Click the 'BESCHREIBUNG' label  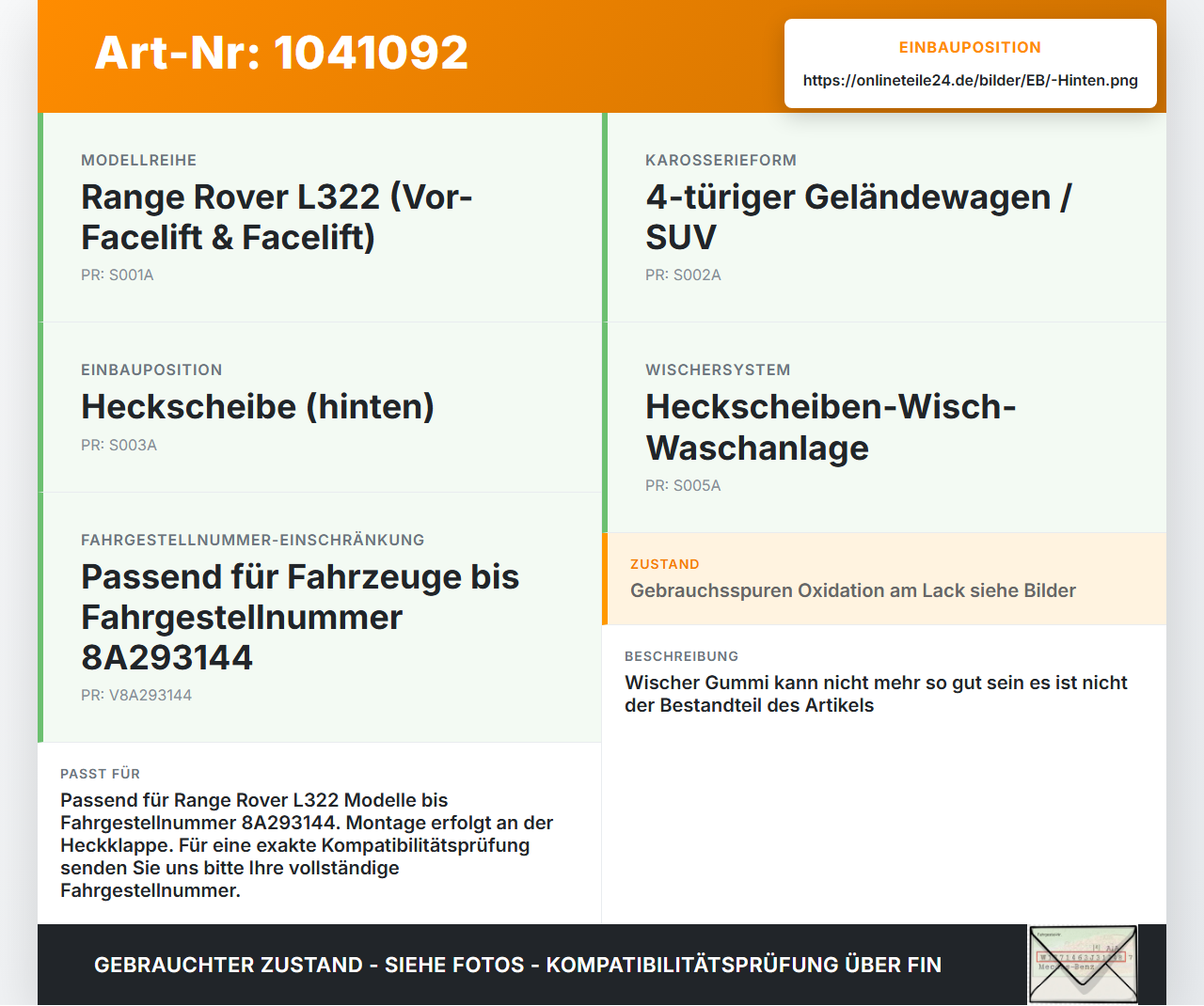682,656
